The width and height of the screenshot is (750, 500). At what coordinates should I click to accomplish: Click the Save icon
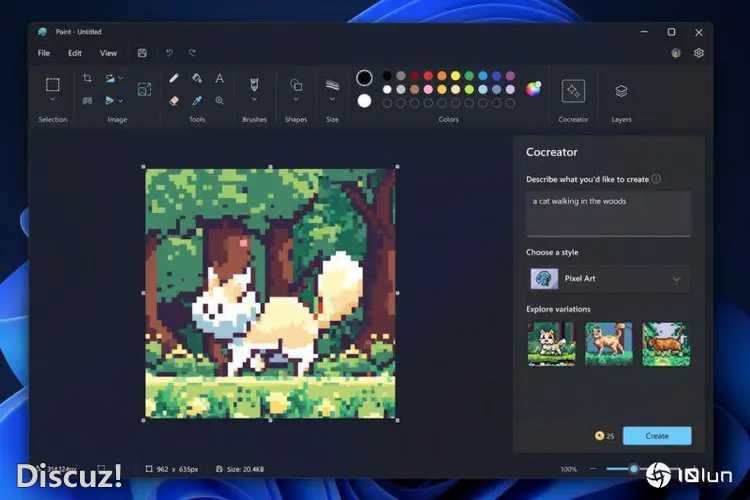142,53
